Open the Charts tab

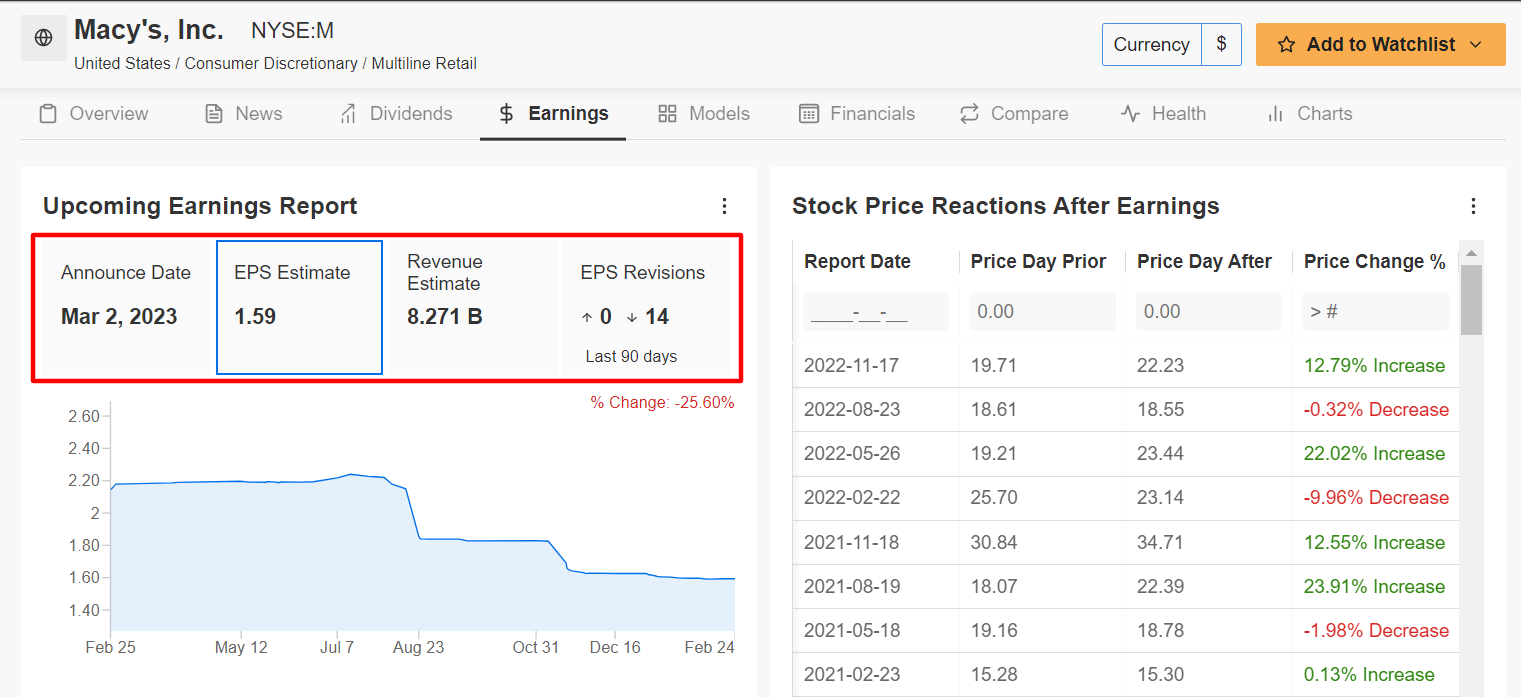coord(1309,114)
